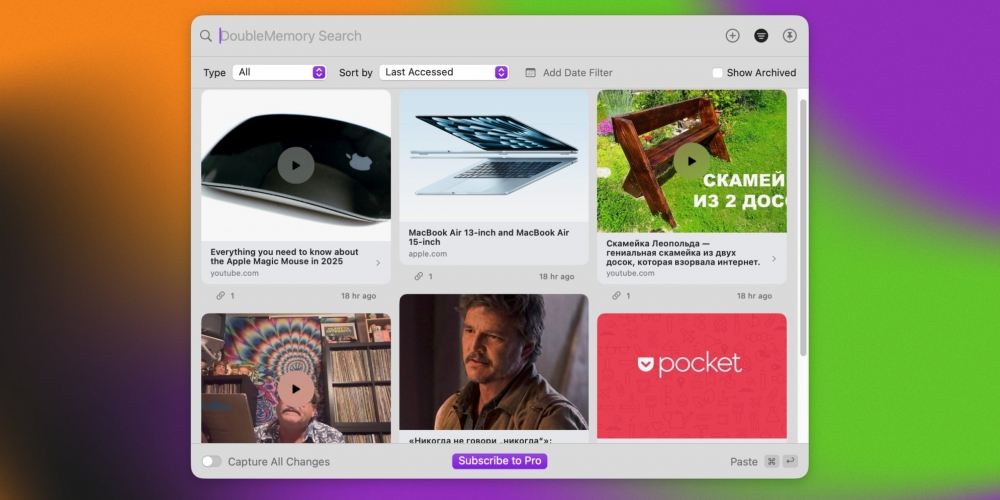Screen dimensions: 1000x500
Task: Click link count icon under MacBook Air card
Action: tap(418, 276)
